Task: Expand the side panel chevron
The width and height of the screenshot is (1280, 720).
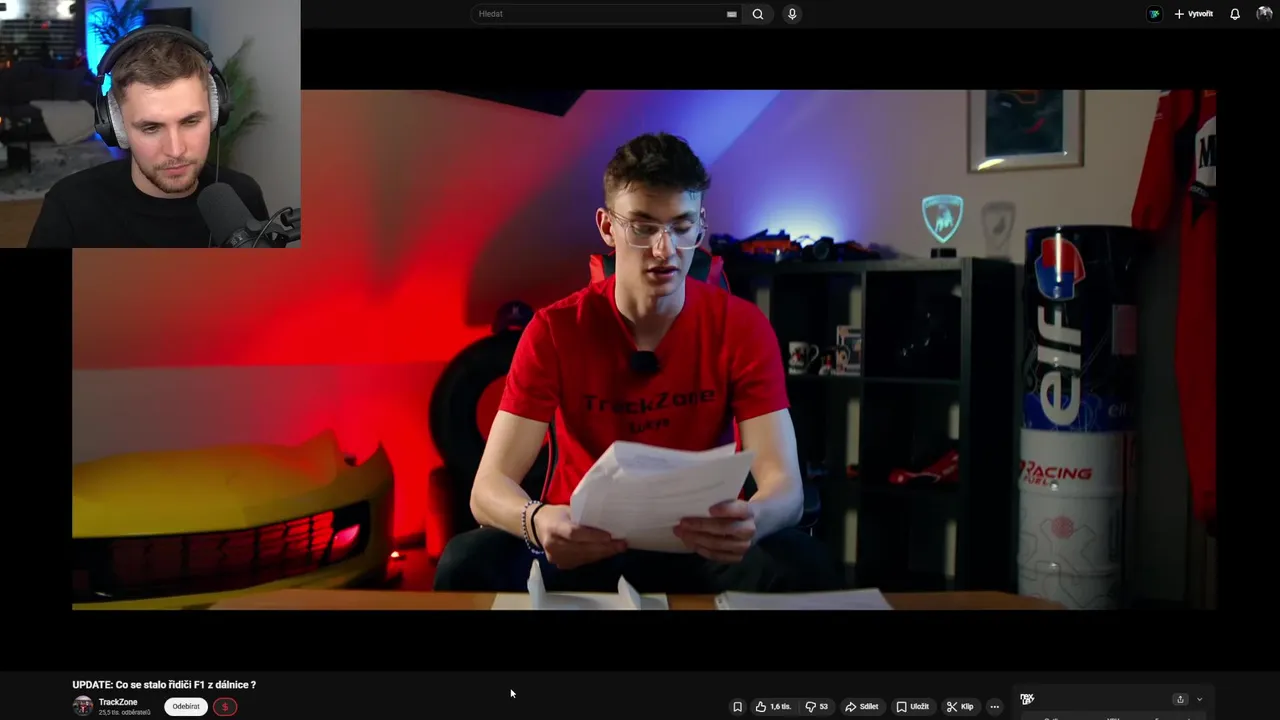Action: tap(1199, 699)
